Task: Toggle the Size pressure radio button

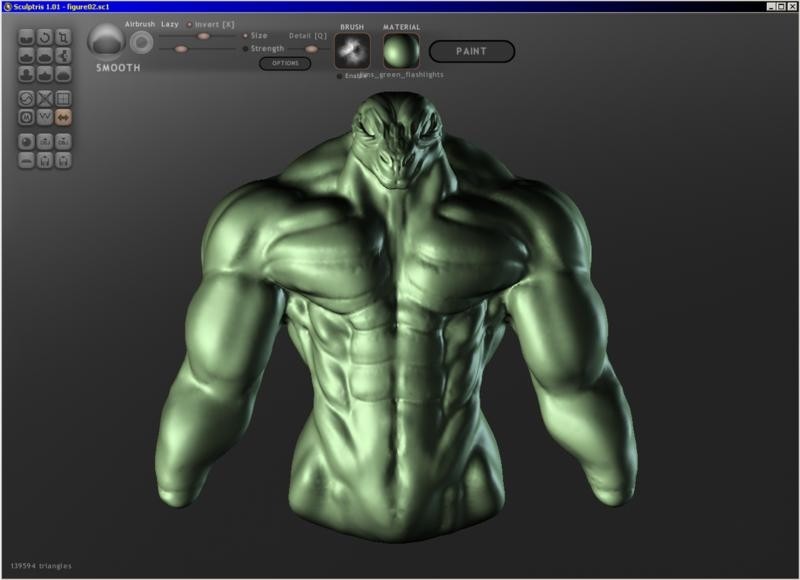Action: tap(246, 35)
